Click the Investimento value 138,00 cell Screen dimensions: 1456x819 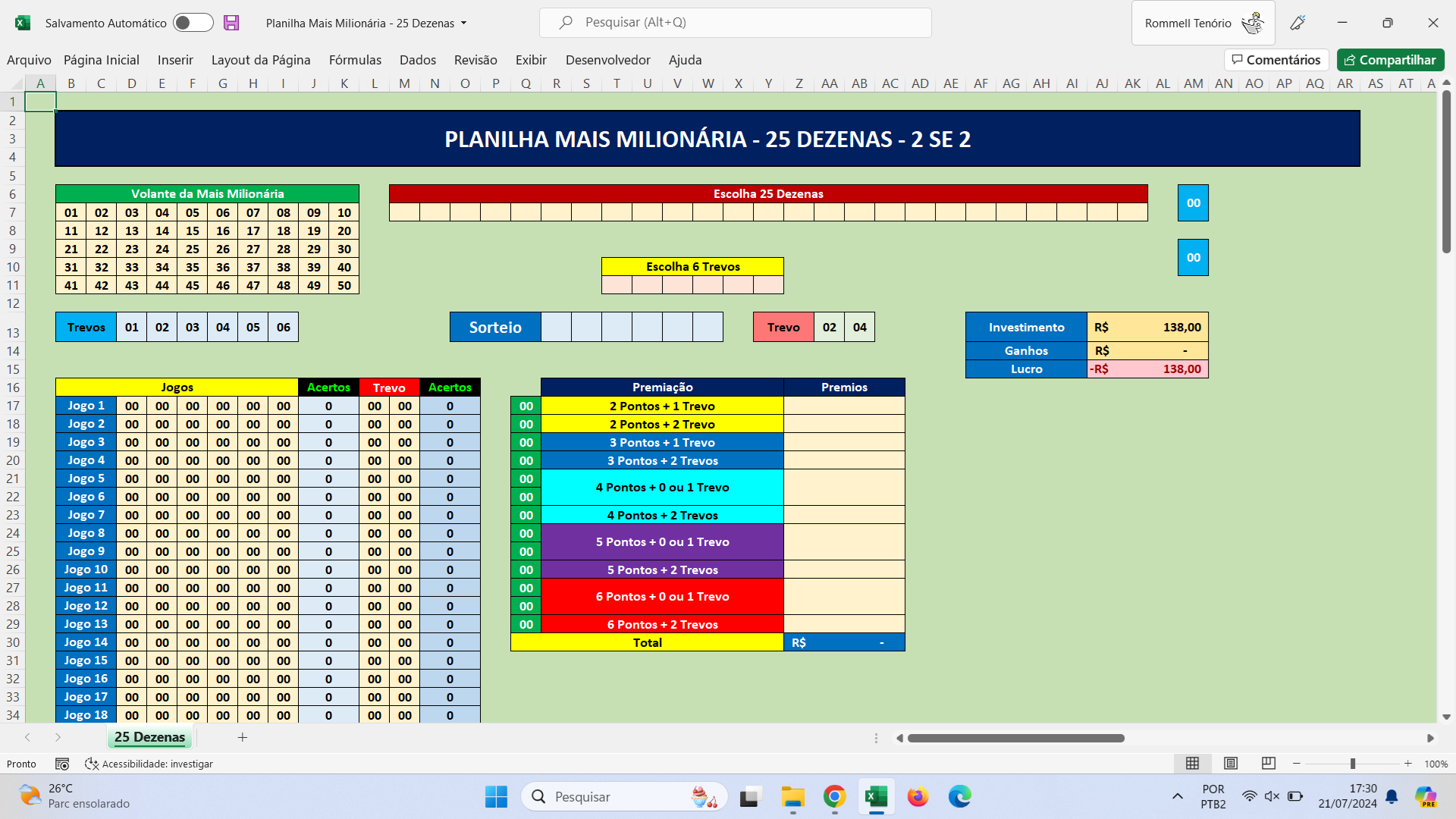coord(1148,327)
